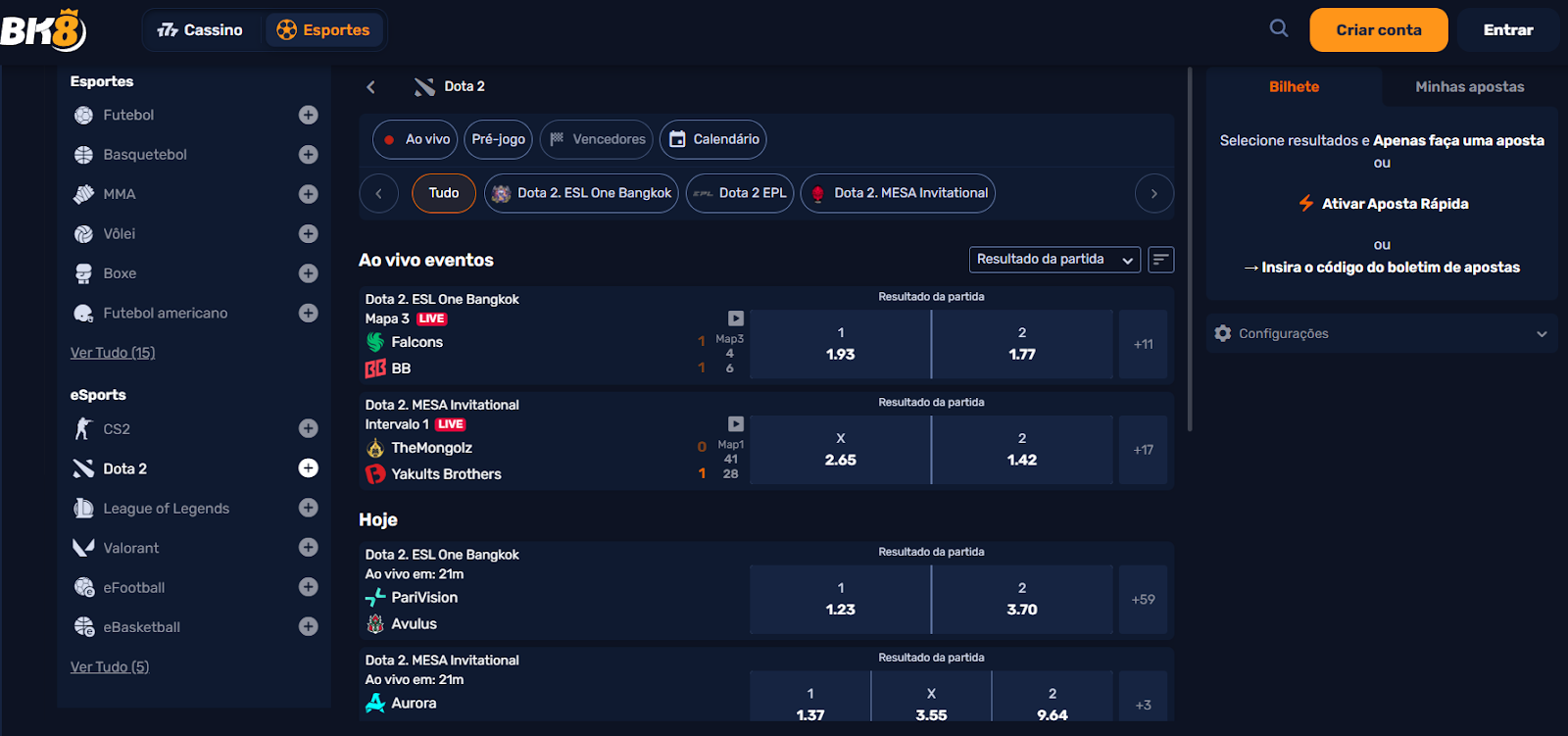Image resolution: width=1568 pixels, height=736 pixels.
Task: Filter by Dota 2. MESA Invitational chip
Action: pos(899,193)
